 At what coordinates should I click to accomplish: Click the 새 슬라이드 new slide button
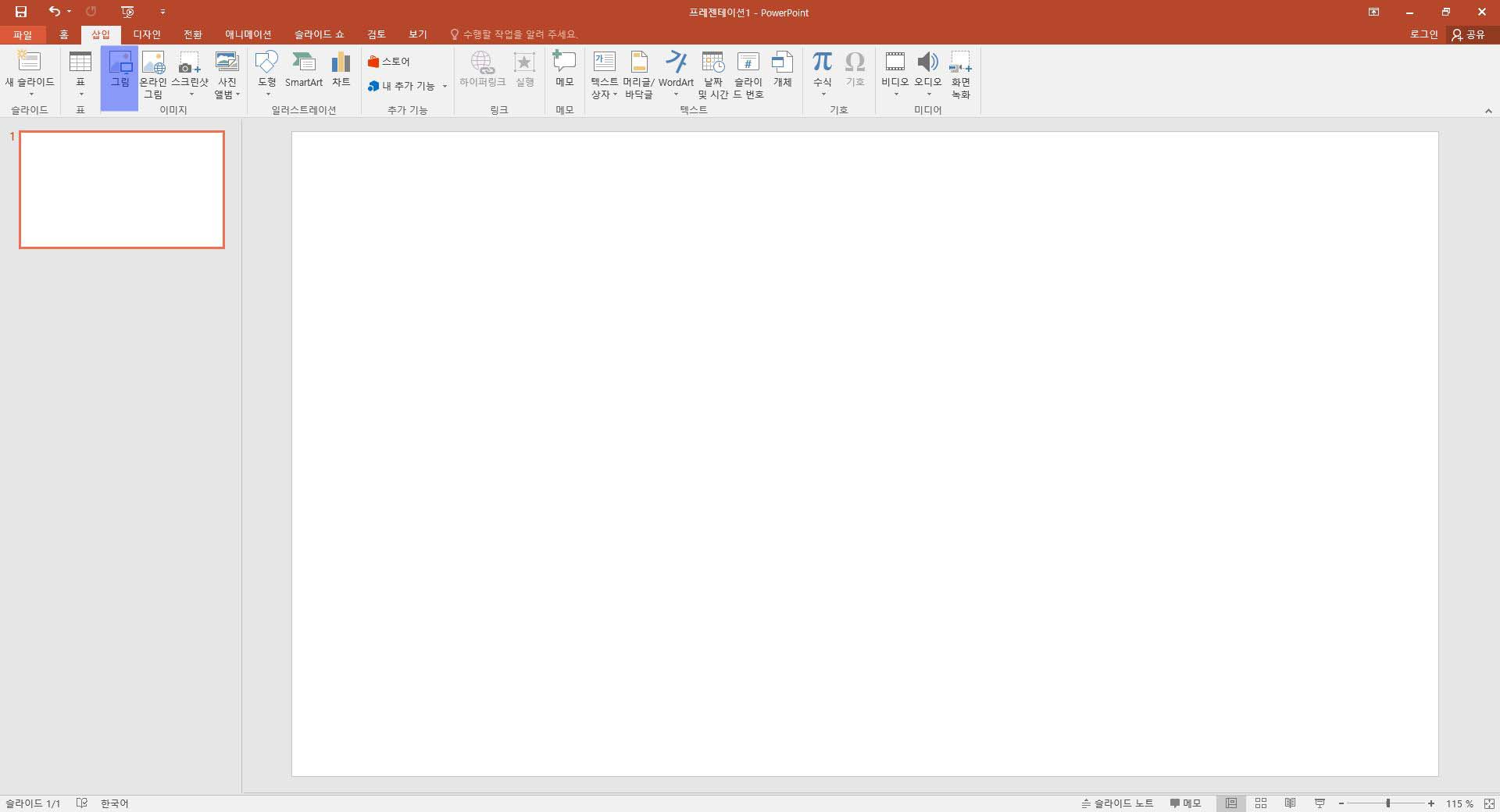coord(30,74)
